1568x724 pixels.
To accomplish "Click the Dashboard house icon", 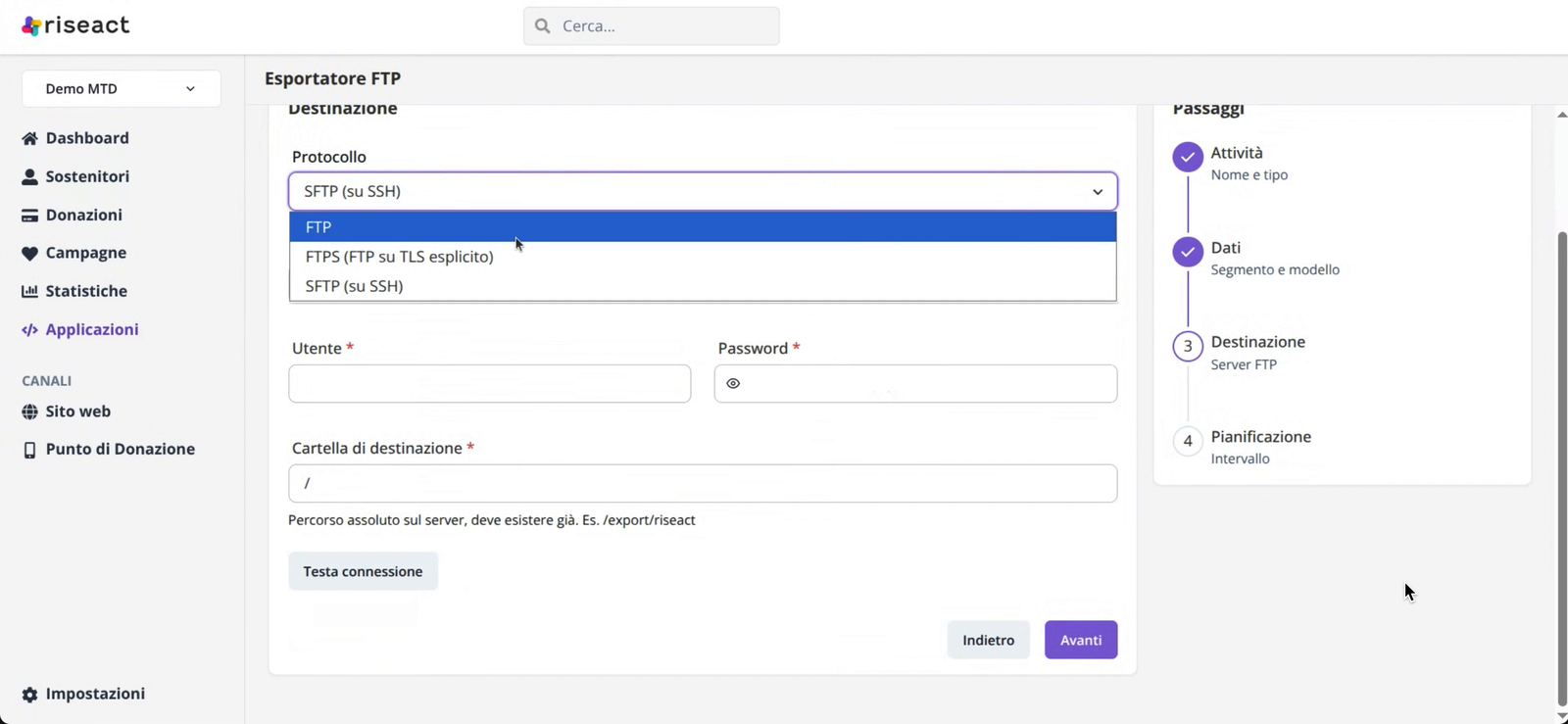I will point(29,138).
